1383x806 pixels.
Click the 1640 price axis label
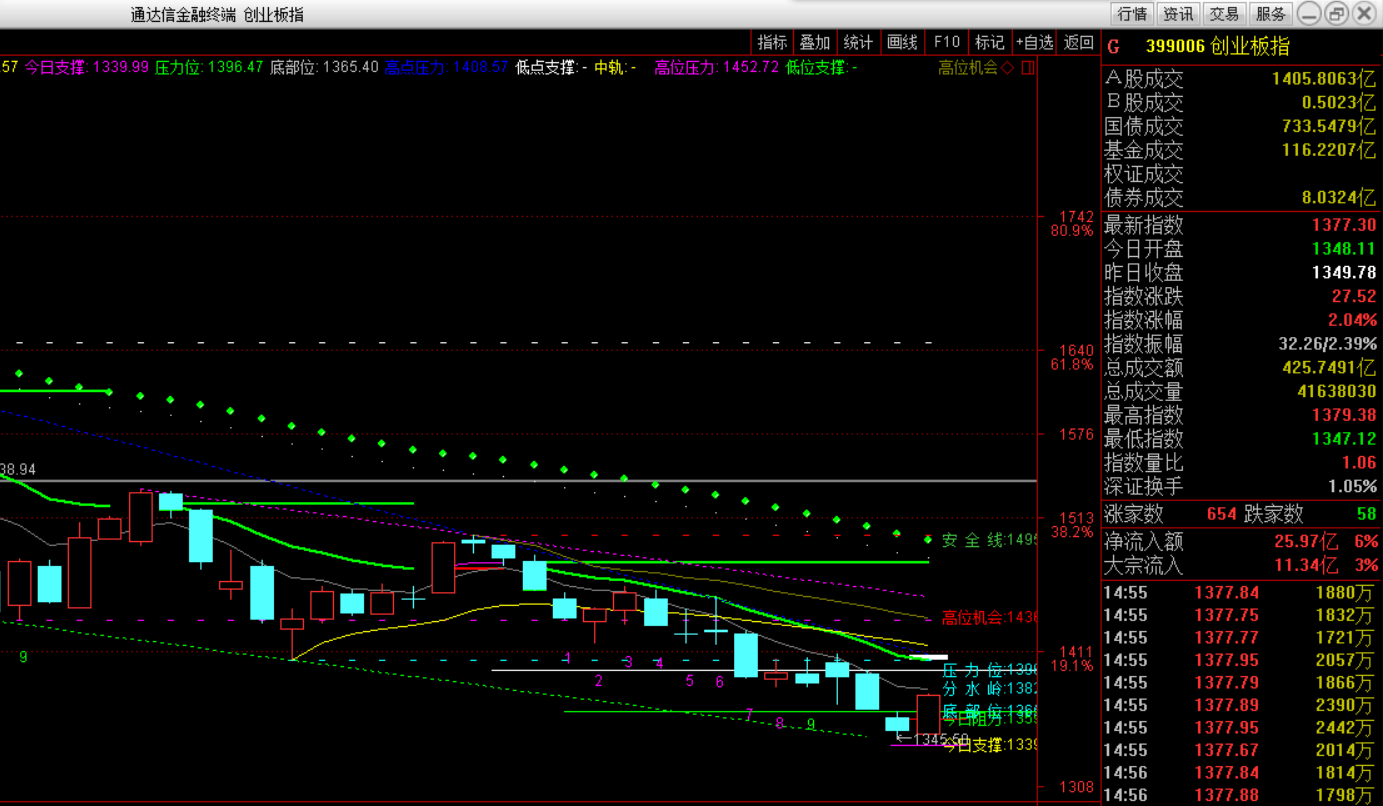1076,350
